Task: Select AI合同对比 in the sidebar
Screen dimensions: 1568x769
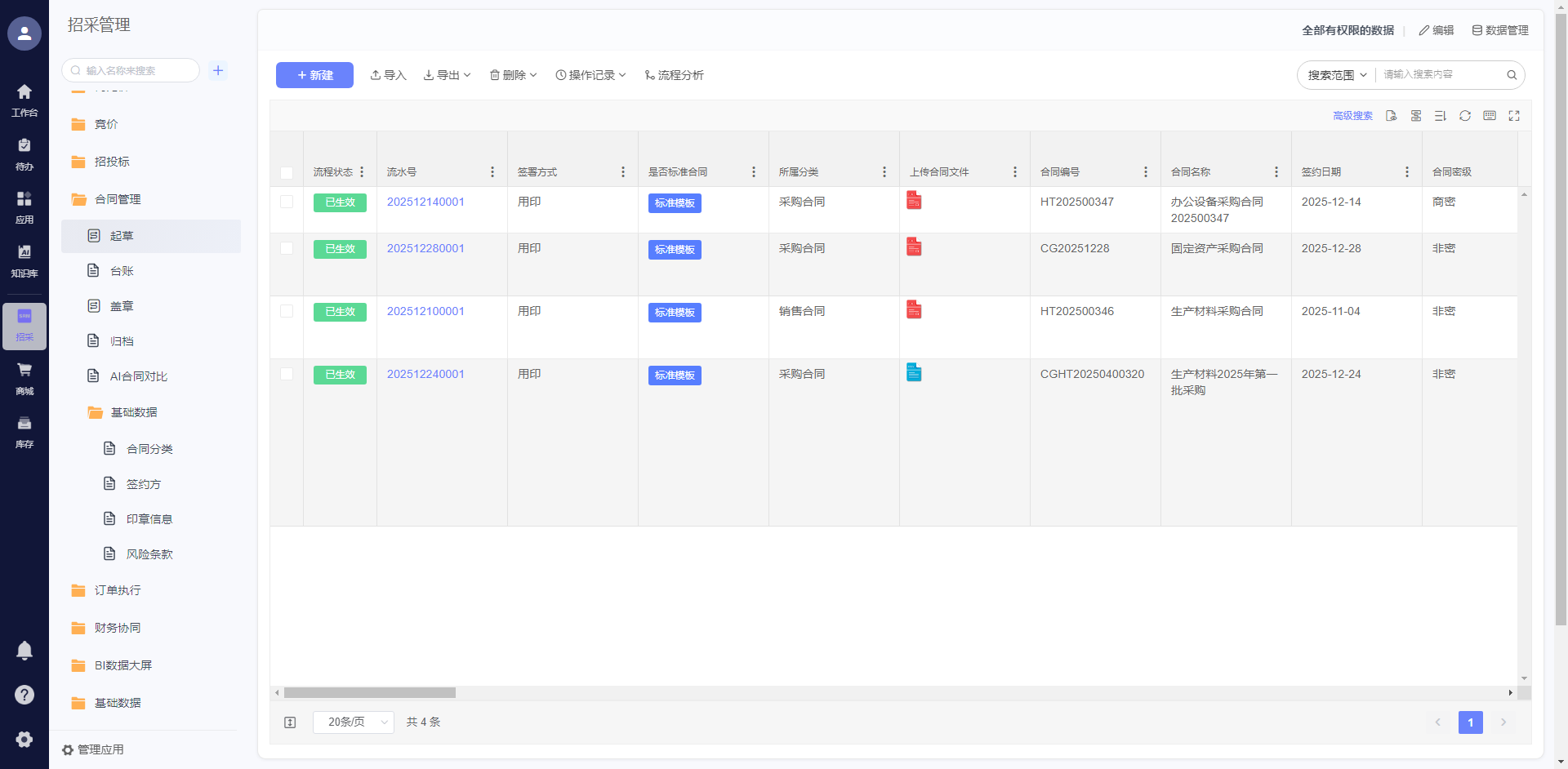Action: (138, 376)
